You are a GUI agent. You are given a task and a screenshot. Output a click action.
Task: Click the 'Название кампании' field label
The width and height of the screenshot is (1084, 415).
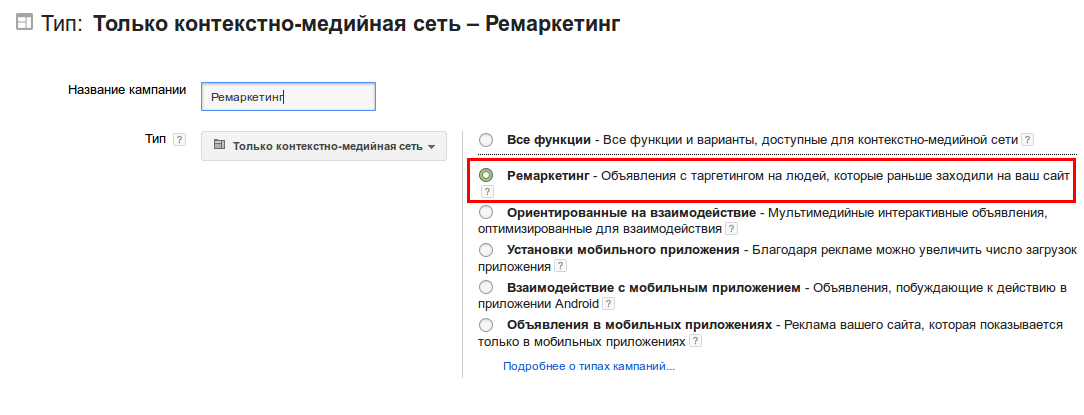(127, 89)
